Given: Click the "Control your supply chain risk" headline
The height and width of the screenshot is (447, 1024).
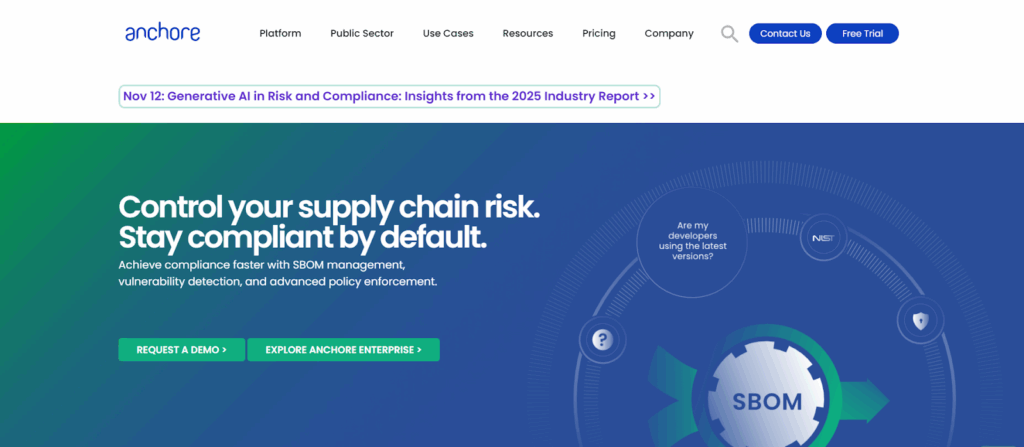Looking at the screenshot, I should (x=329, y=207).
